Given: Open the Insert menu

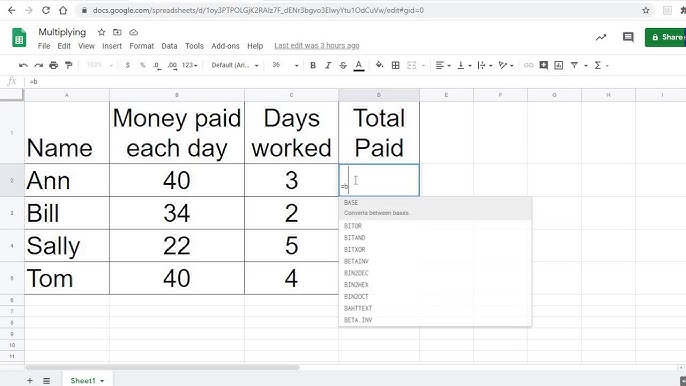Looking at the screenshot, I should (112, 46).
